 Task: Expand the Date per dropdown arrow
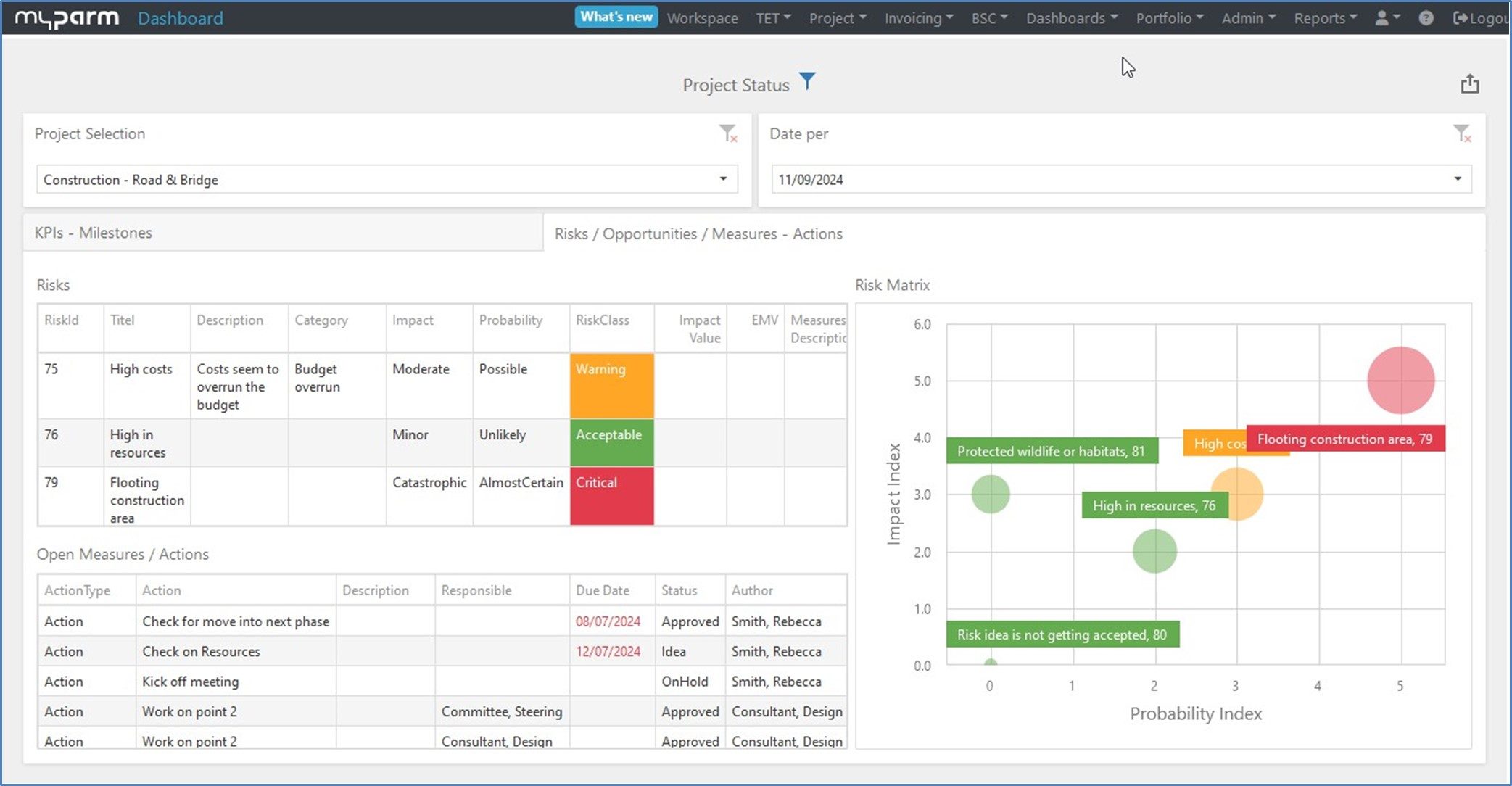1457,179
